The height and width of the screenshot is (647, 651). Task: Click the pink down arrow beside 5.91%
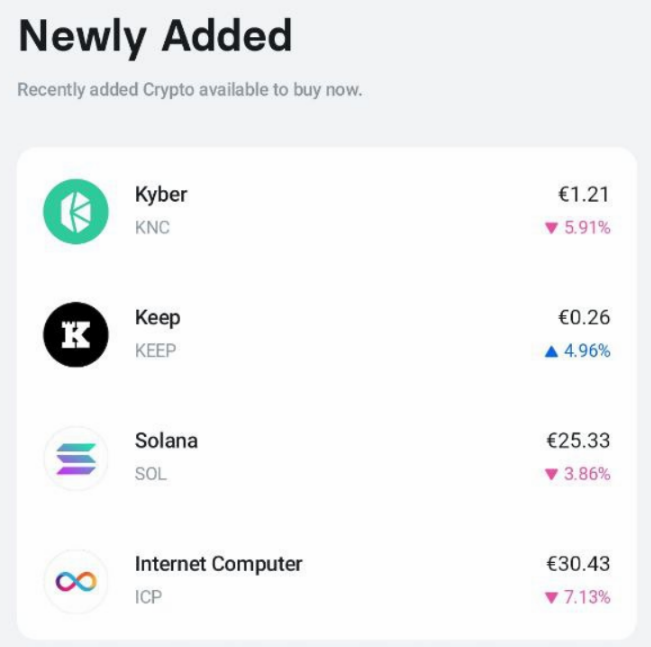point(550,228)
